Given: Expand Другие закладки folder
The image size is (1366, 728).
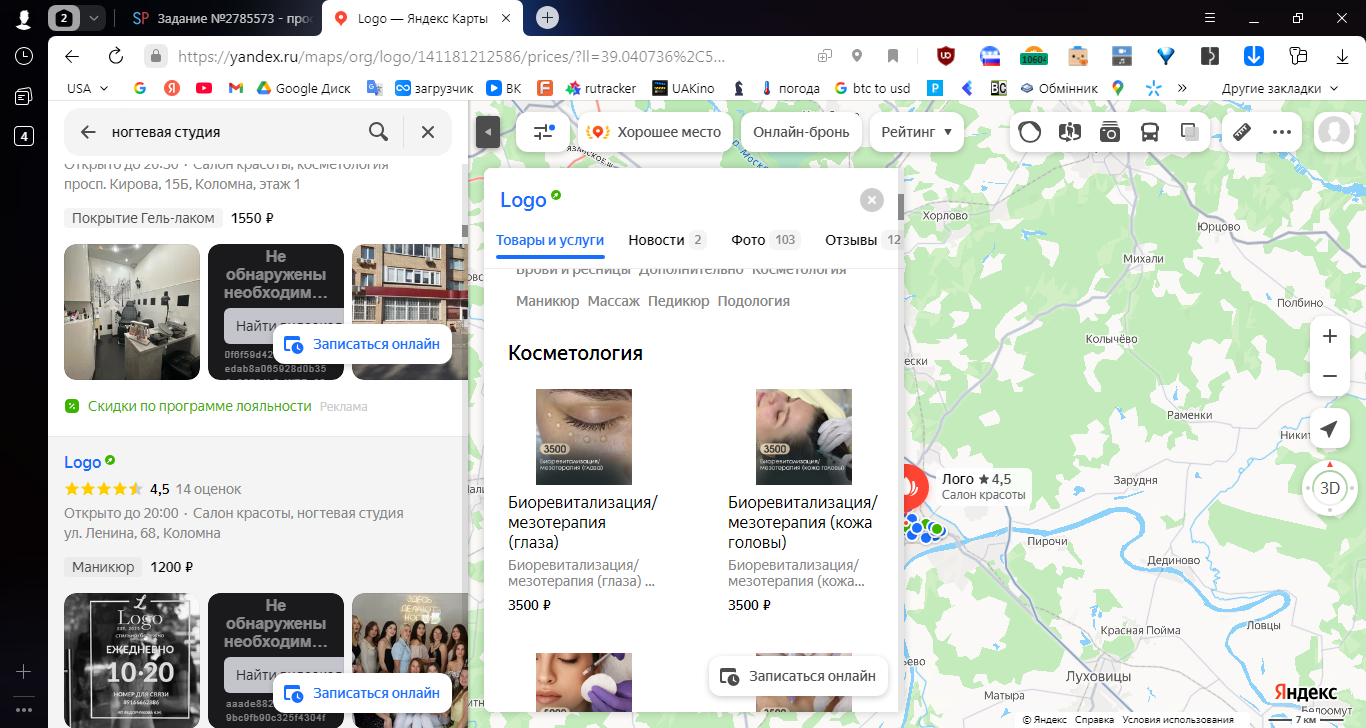Looking at the screenshot, I should pyautogui.click(x=1279, y=88).
